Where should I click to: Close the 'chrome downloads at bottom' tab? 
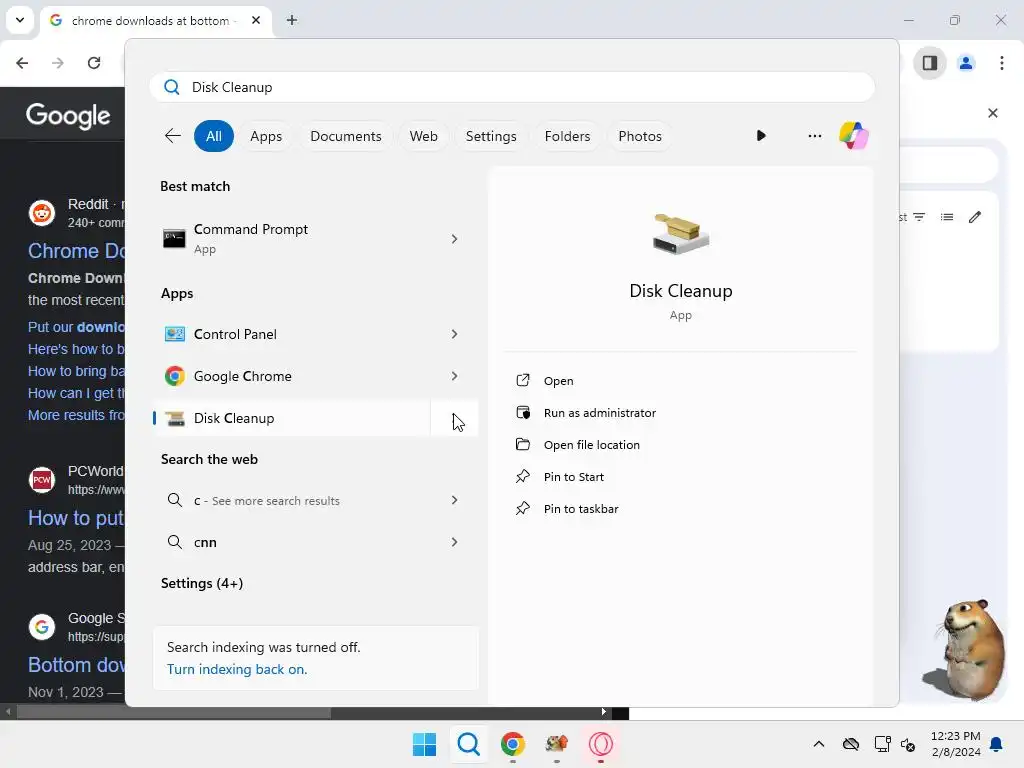[x=256, y=20]
